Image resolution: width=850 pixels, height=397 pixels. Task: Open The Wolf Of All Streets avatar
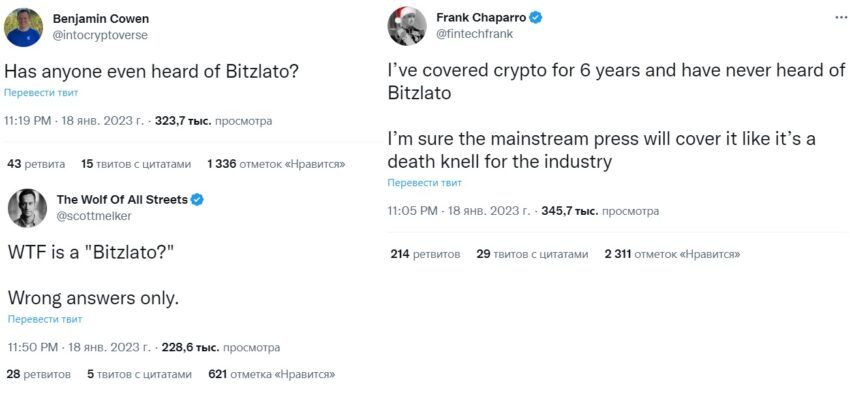pos(27,208)
